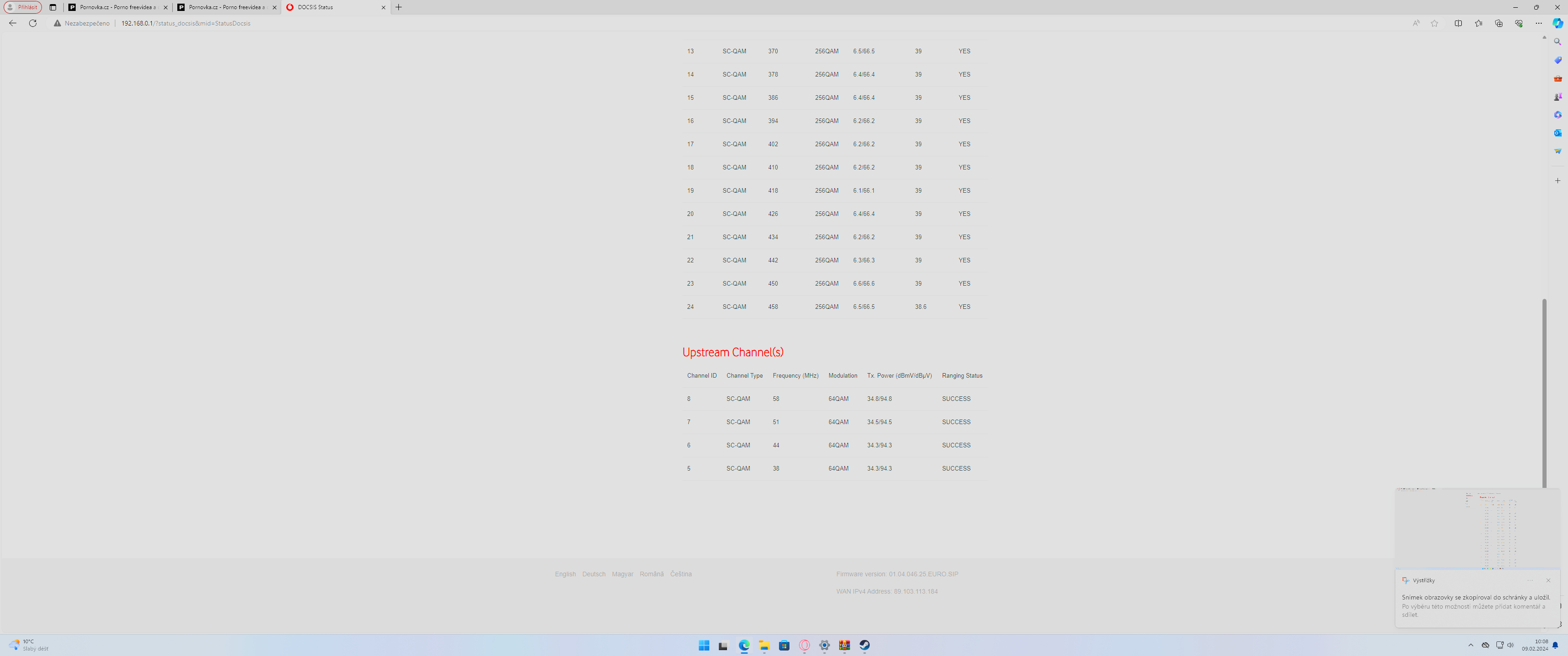The width and height of the screenshot is (1568, 656).
Task: Add this page to favorites star
Action: pyautogui.click(x=1434, y=23)
